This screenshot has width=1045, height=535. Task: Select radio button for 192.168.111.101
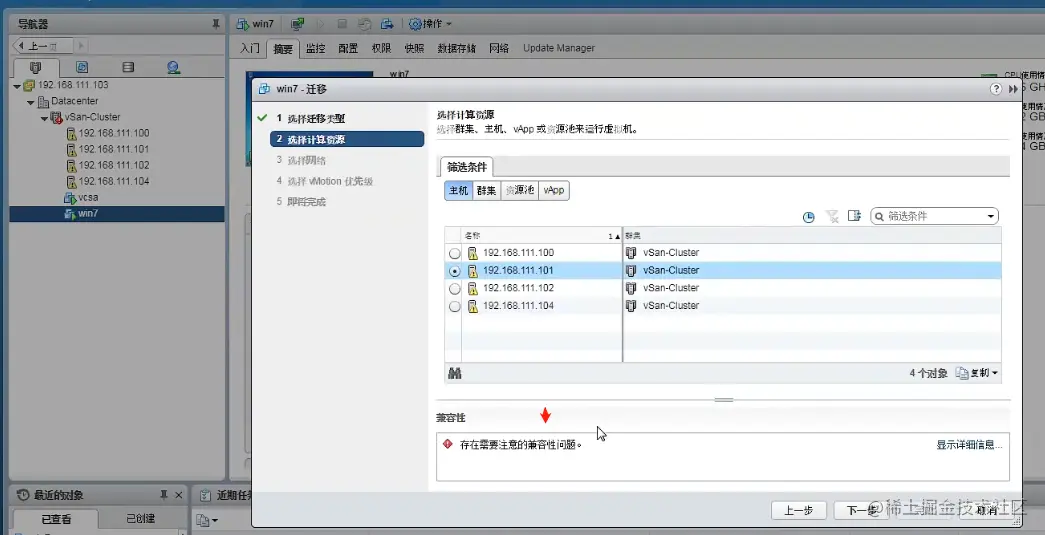pyautogui.click(x=455, y=271)
